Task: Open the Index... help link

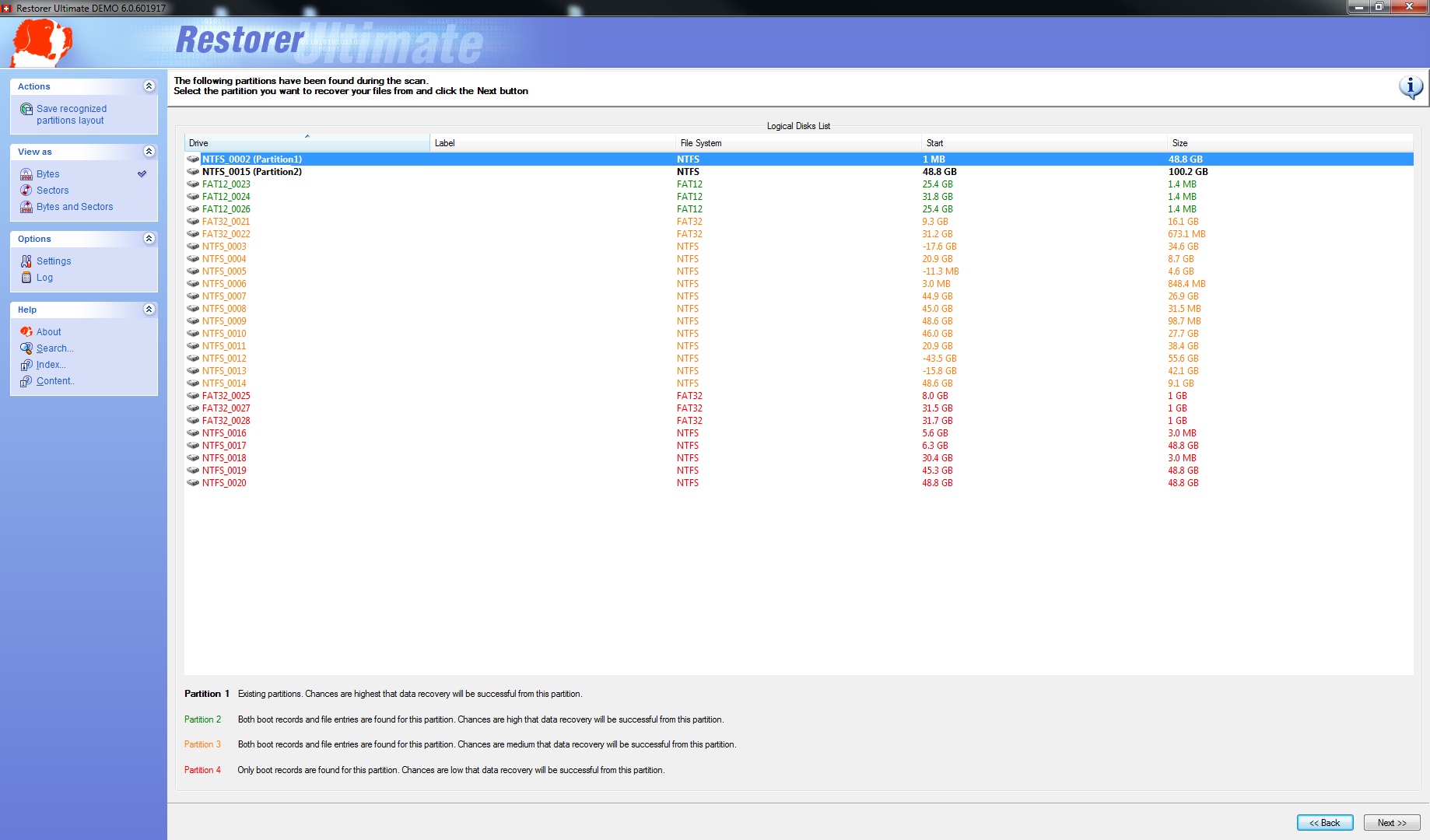Action: point(51,365)
